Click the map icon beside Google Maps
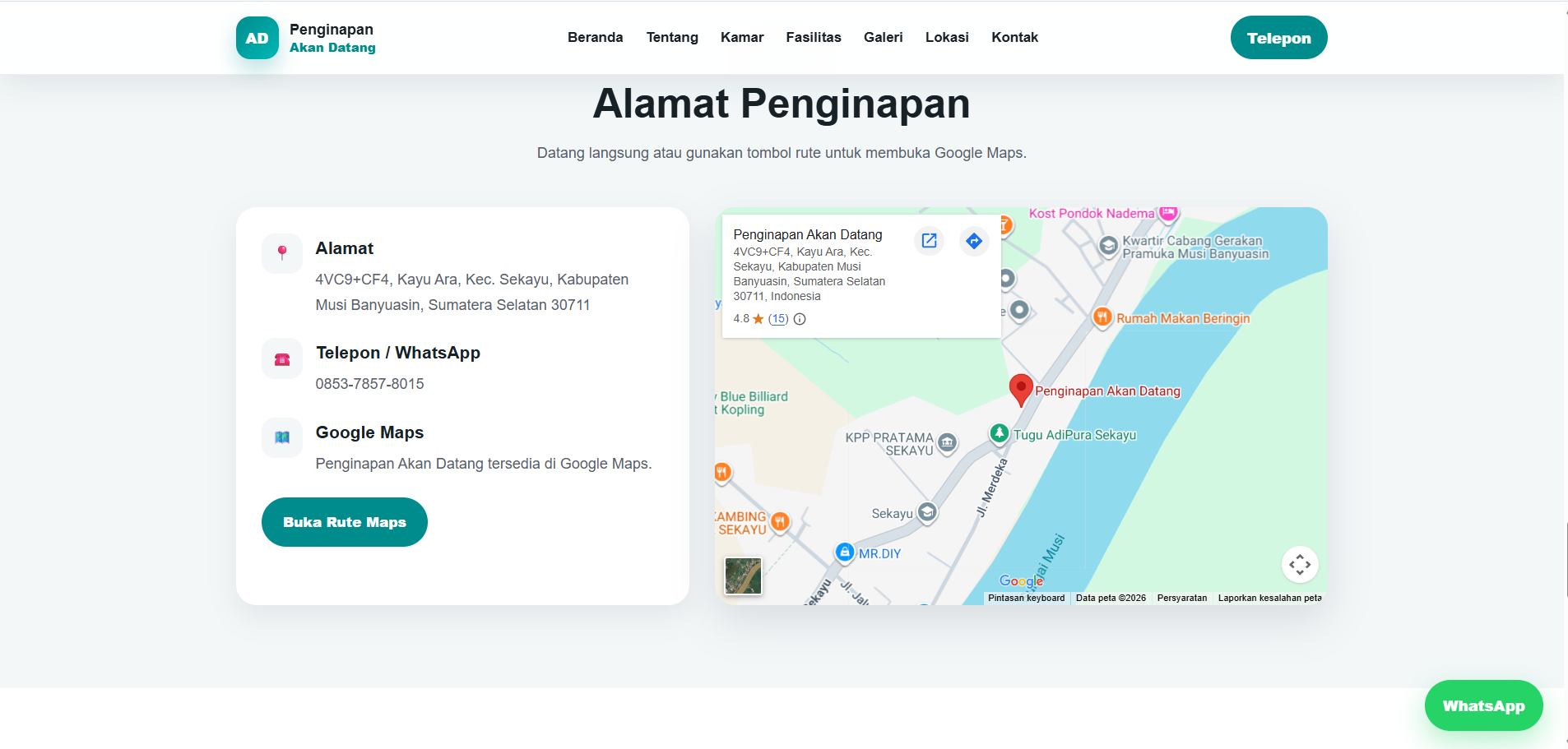The width and height of the screenshot is (1568, 749). click(282, 437)
